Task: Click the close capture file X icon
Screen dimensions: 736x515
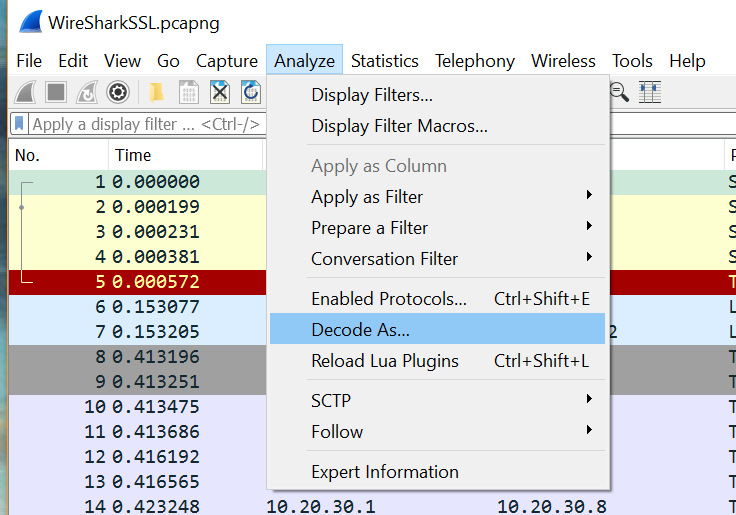Action: coord(219,92)
